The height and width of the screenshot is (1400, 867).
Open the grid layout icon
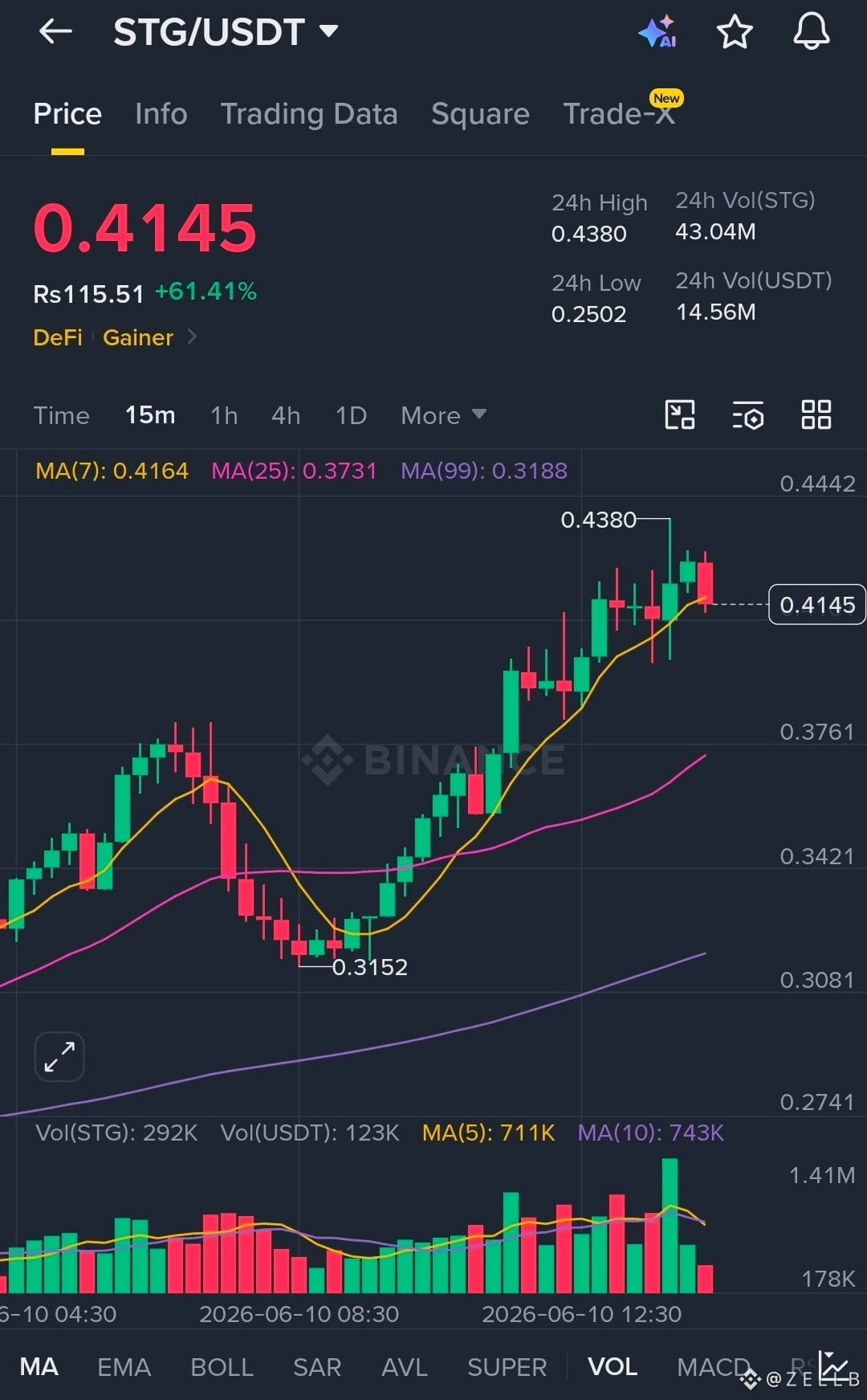tap(816, 415)
